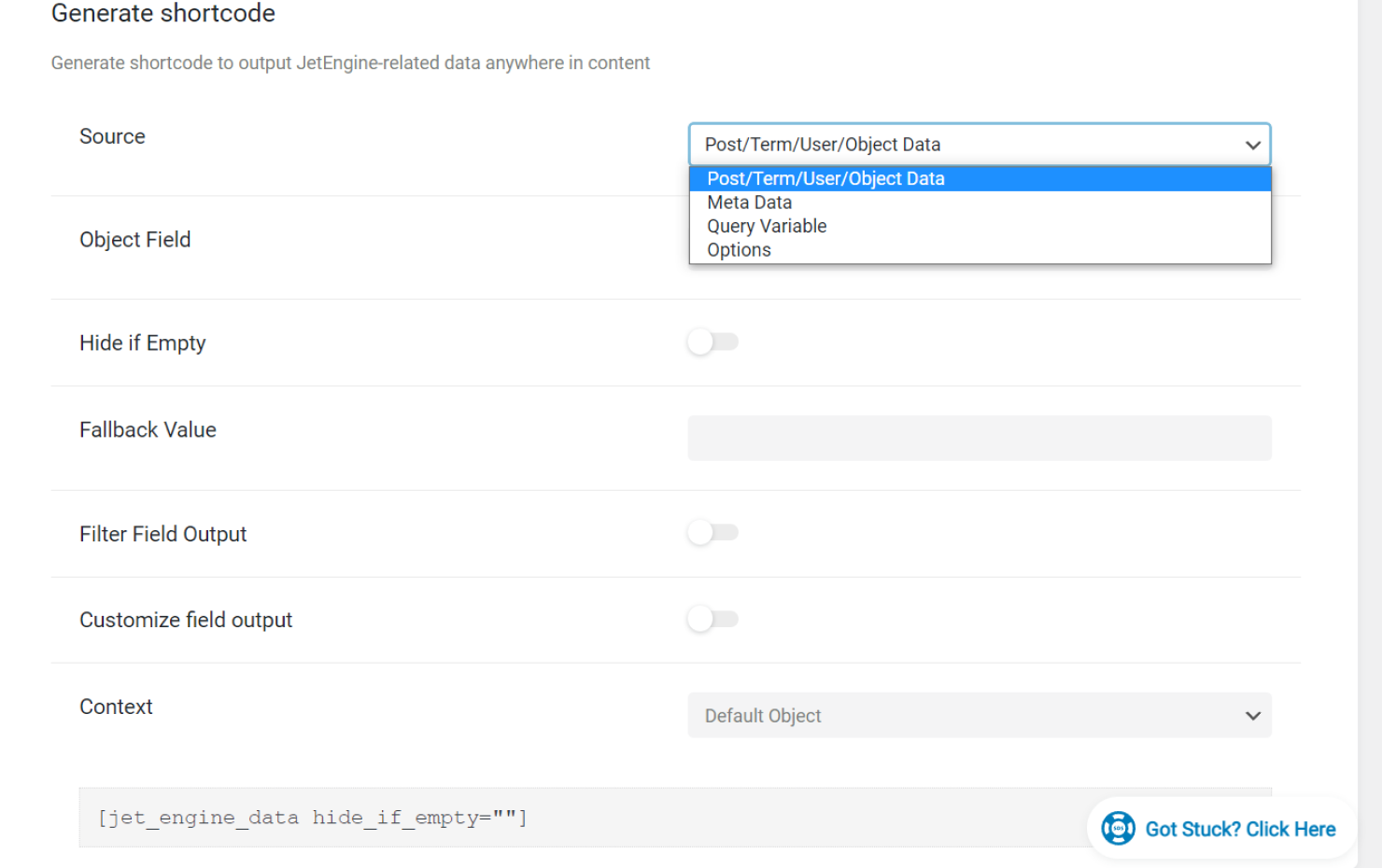The width and height of the screenshot is (1382, 868).
Task: Click the 'Context' label text
Action: pyautogui.click(x=116, y=707)
